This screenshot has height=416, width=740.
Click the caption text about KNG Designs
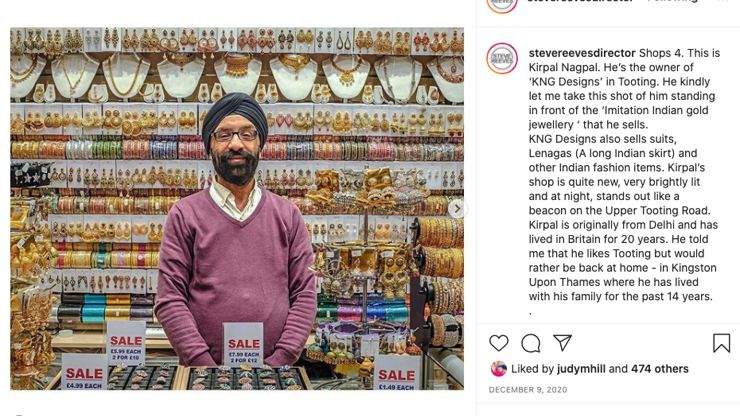[x=624, y=175]
